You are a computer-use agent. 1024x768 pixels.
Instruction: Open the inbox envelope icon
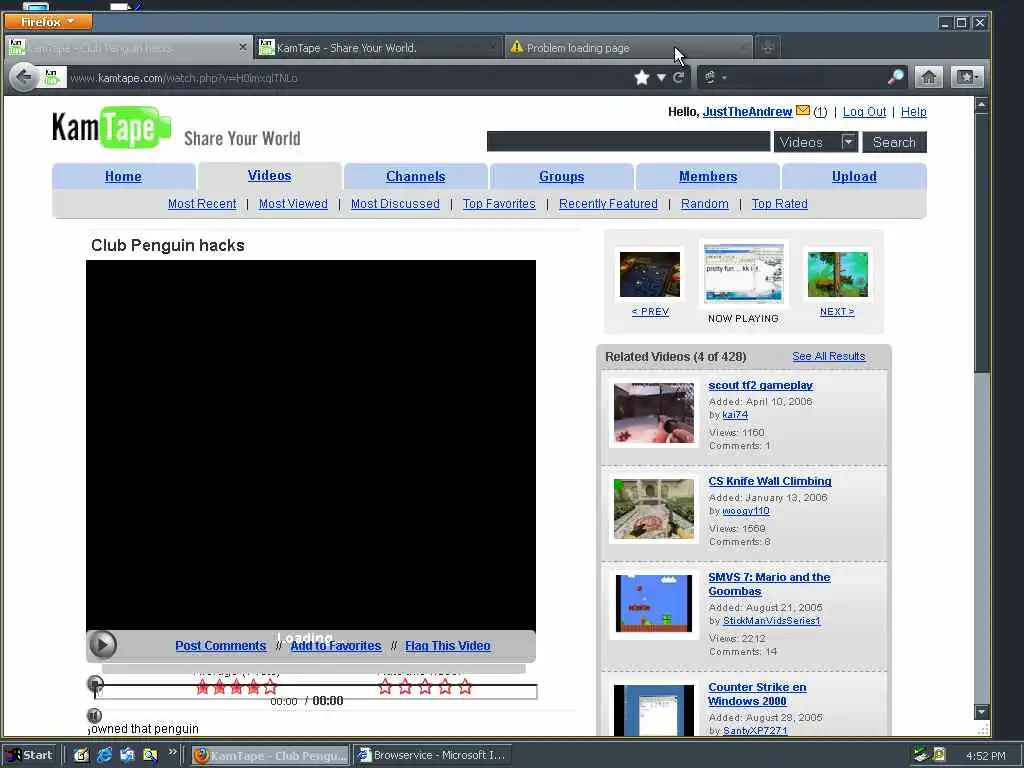[x=803, y=111]
